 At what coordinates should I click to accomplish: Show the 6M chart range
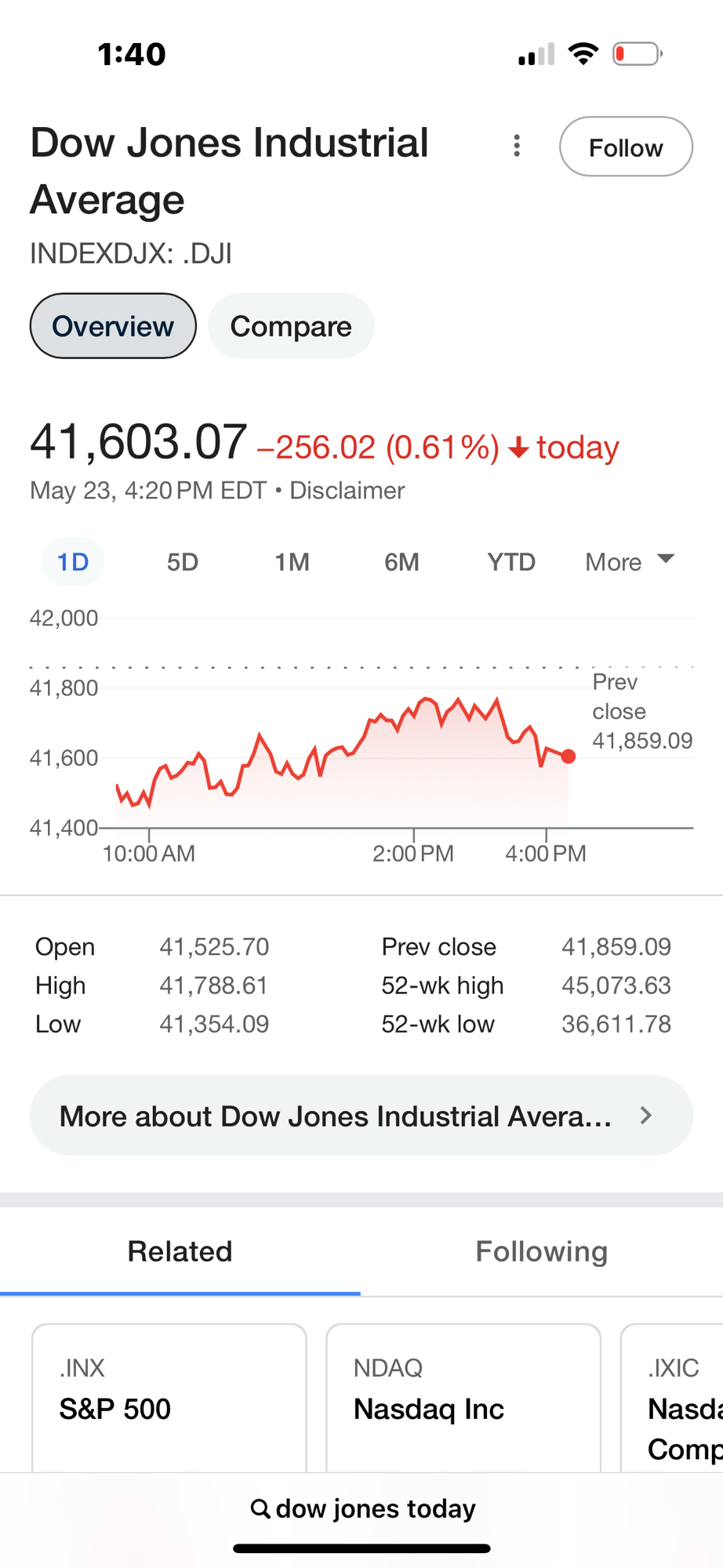pyautogui.click(x=401, y=562)
